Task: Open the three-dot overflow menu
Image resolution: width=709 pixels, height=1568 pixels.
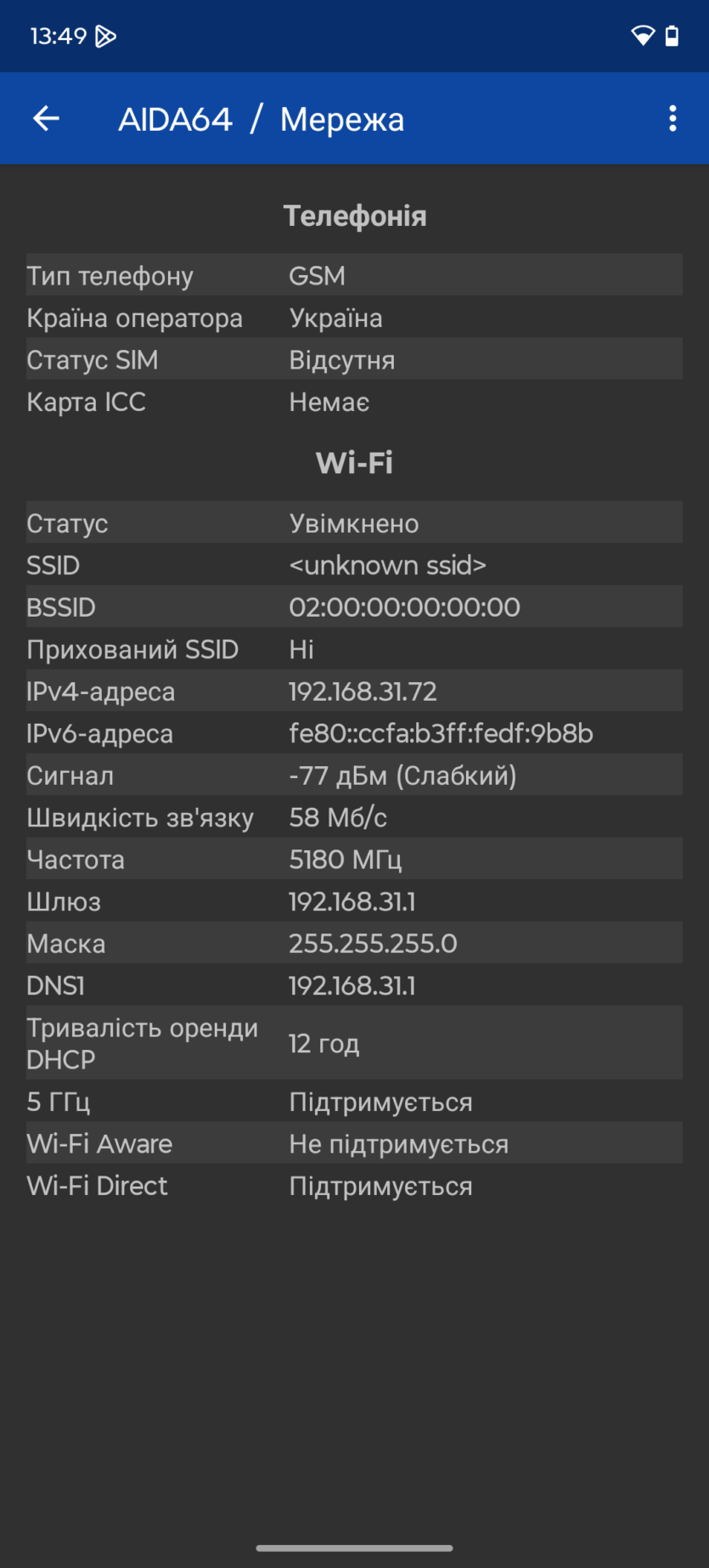Action: tap(672, 119)
